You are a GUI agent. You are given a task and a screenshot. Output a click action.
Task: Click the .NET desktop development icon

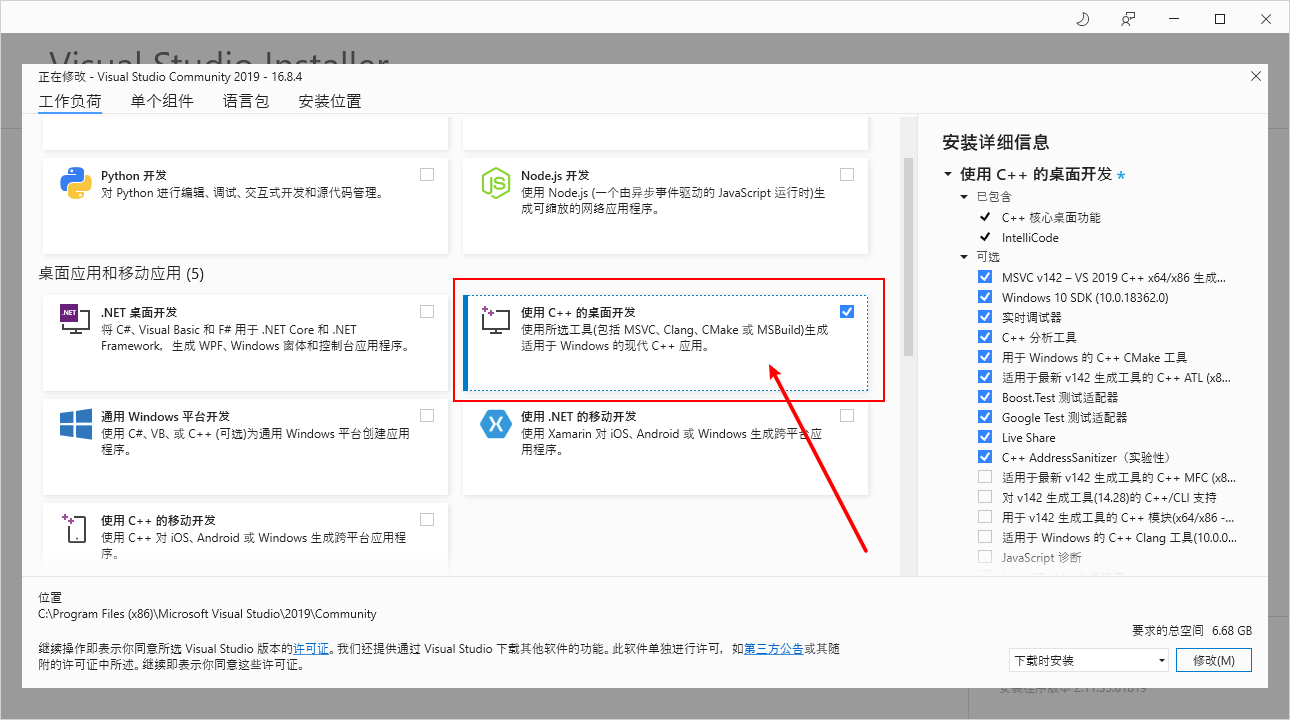pos(76,321)
